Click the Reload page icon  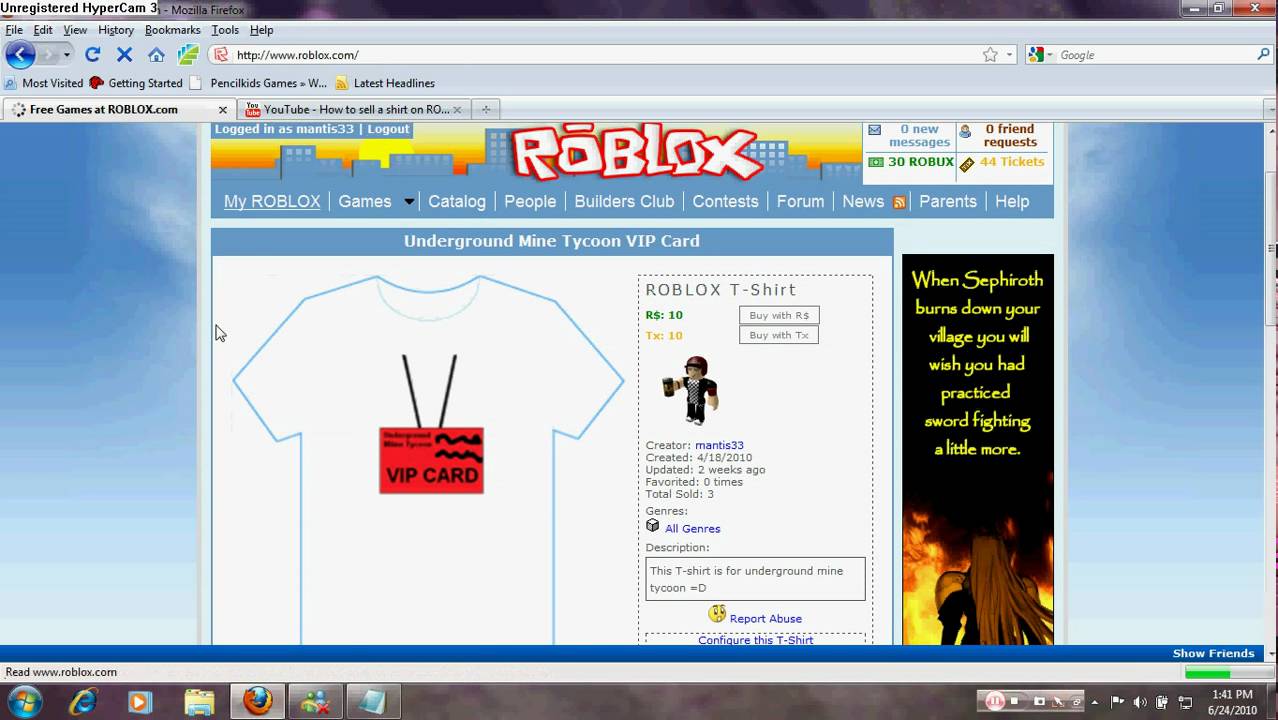click(92, 55)
